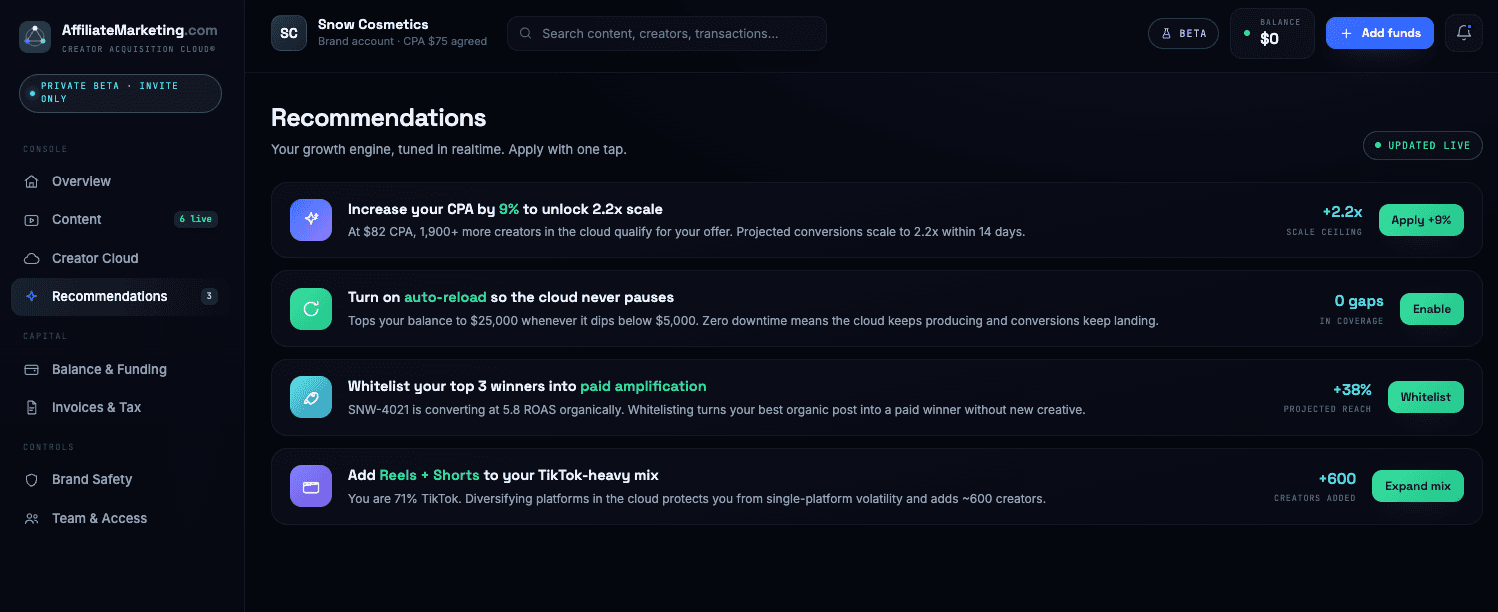Viewport: 1498px width, 612px height.
Task: Click the rocket icon for paid amplification
Action: click(x=310, y=397)
